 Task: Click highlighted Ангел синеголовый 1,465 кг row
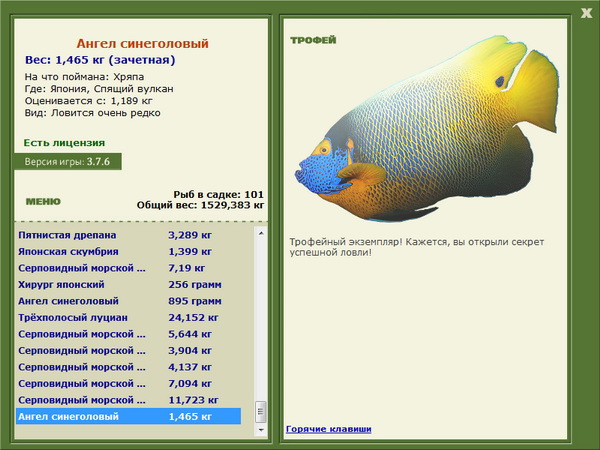129,416
